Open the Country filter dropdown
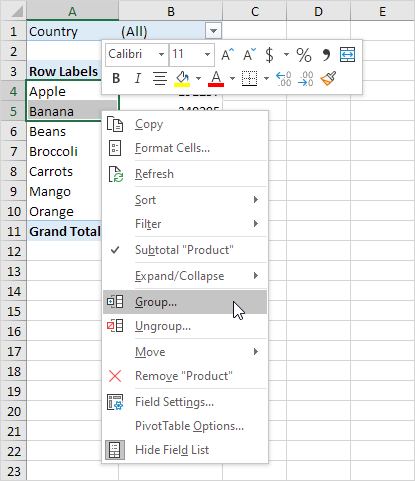 [x=213, y=31]
